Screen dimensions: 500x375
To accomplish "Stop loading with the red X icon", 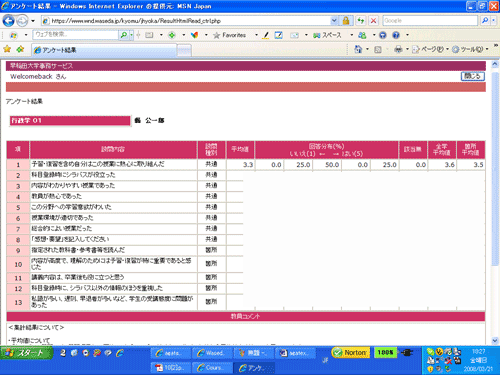I will (373, 21).
